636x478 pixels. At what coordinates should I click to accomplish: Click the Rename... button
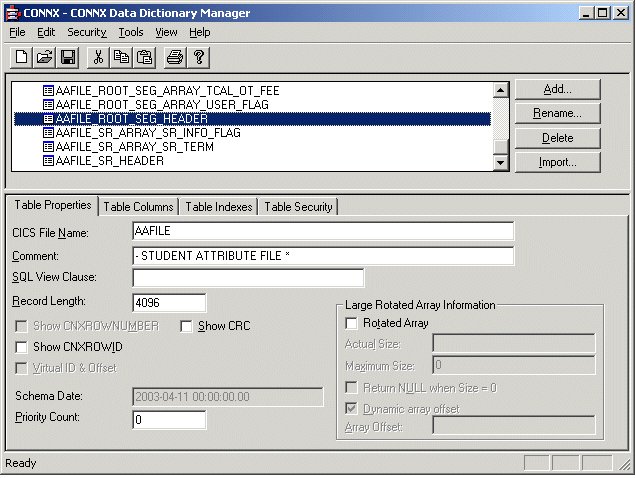coord(557,113)
